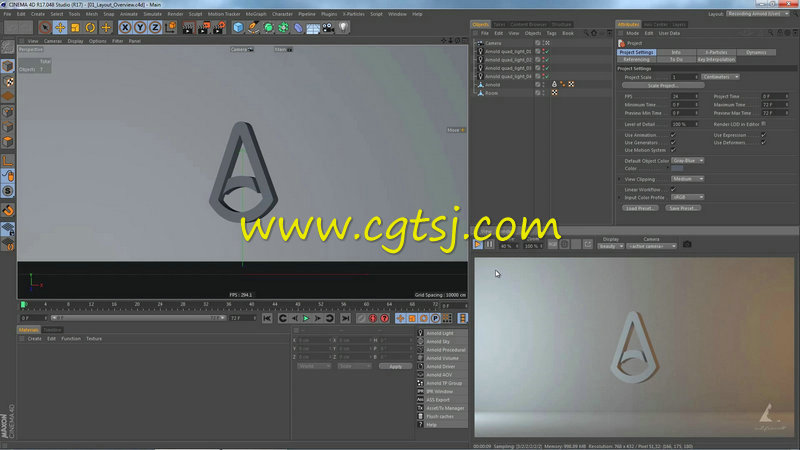Toggle Use Animation checkbox
800x450 pixels.
click(673, 135)
